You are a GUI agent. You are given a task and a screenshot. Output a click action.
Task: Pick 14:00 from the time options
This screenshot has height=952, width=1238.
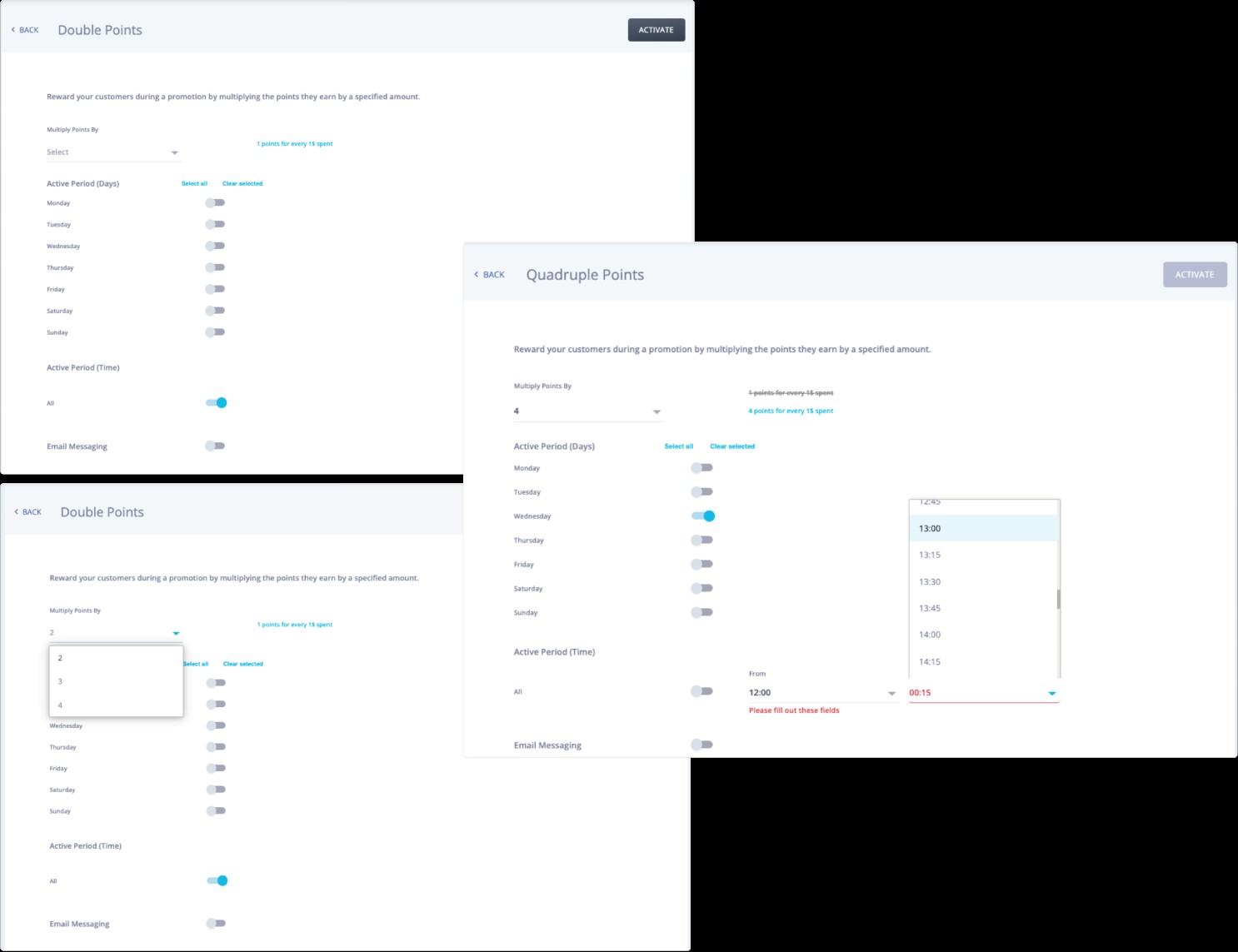[983, 635]
